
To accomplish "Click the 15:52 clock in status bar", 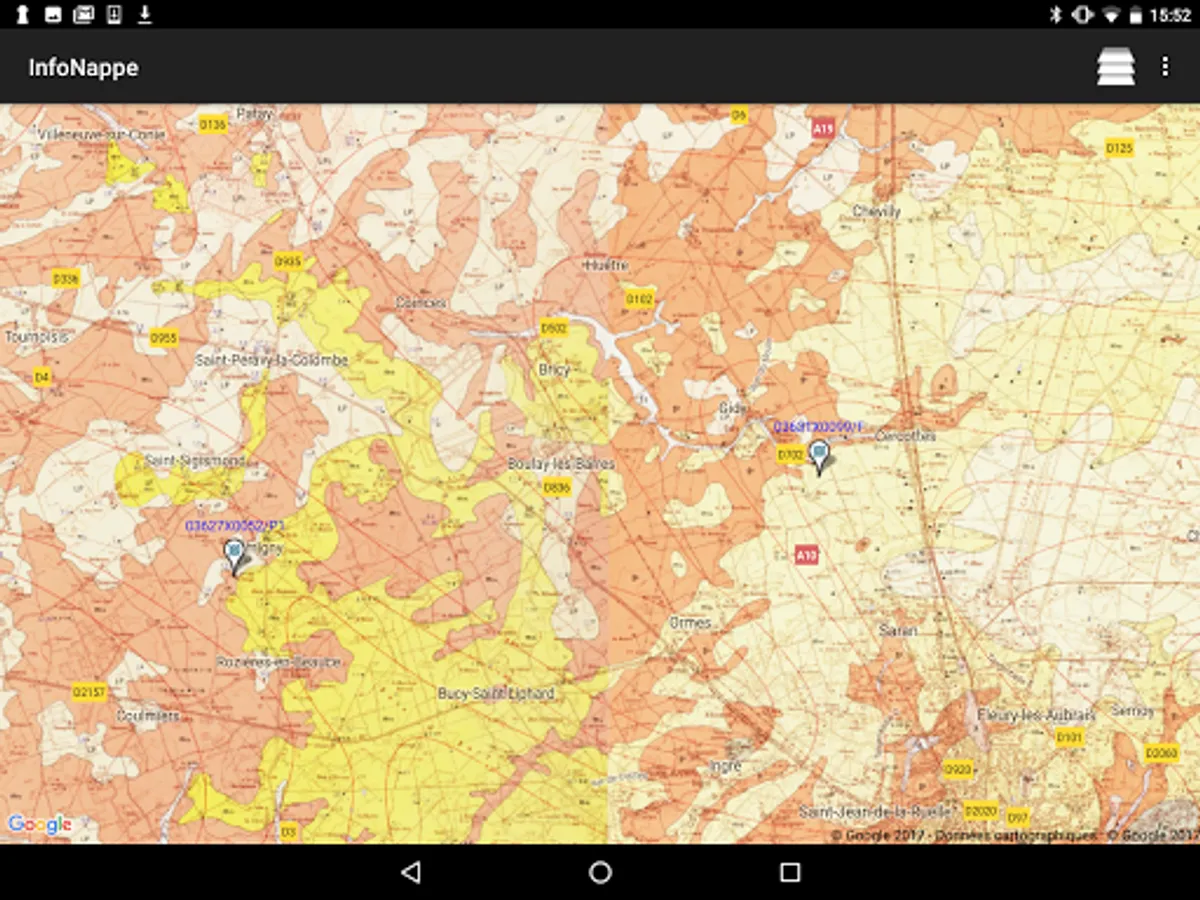I will [x=1170, y=15].
